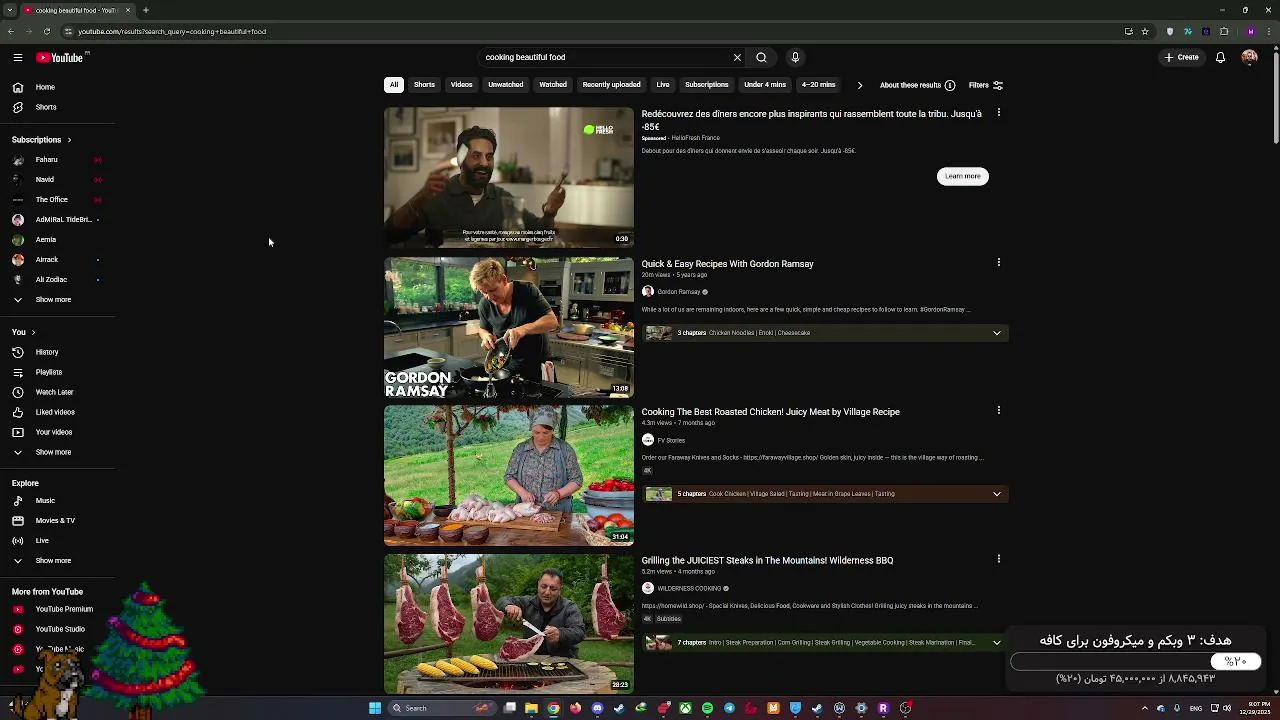Screen dimensions: 1280x720
Task: Open options menu for JUICIEST Steaks video
Action: click(x=998, y=559)
